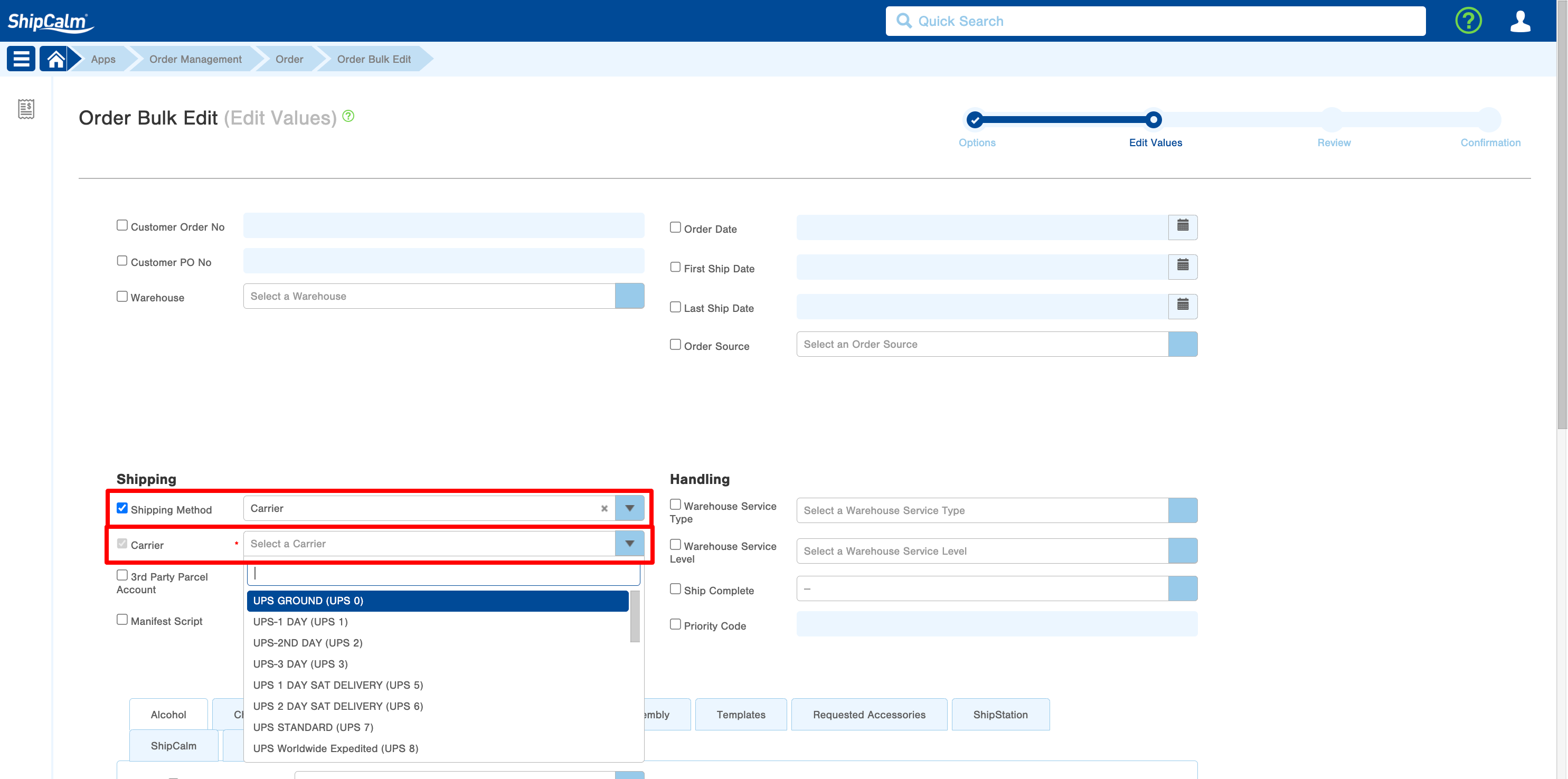Enable the Ship Complete checkbox
The height and width of the screenshot is (779, 1568).
[675, 588]
